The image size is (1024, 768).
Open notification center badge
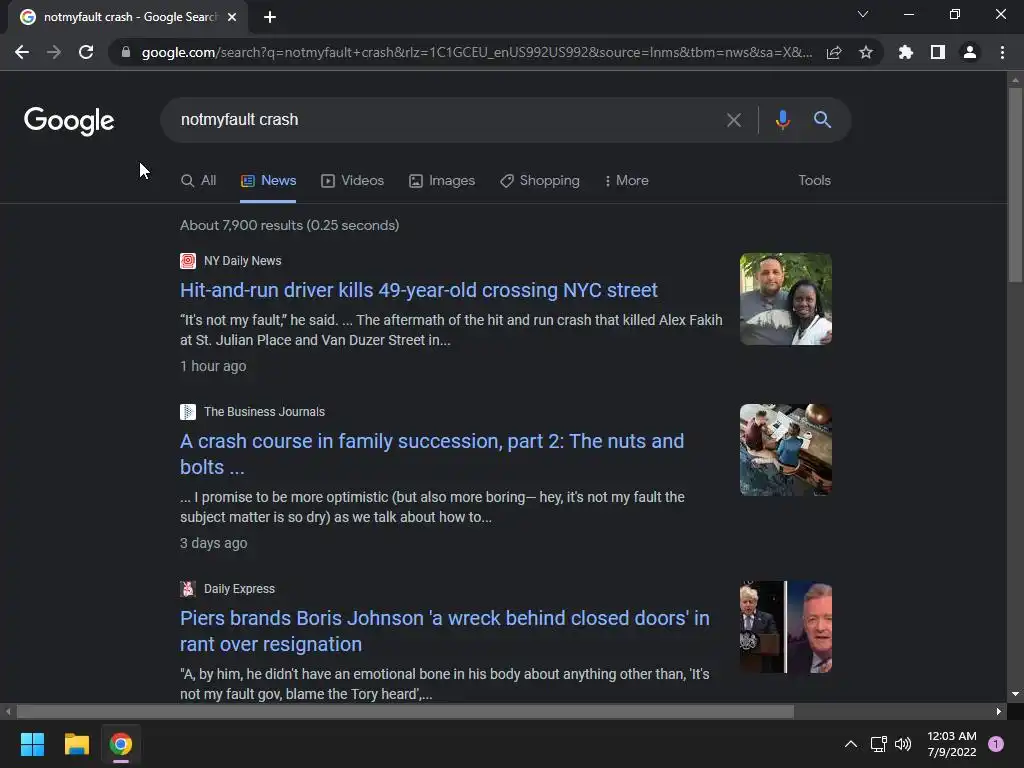point(996,744)
